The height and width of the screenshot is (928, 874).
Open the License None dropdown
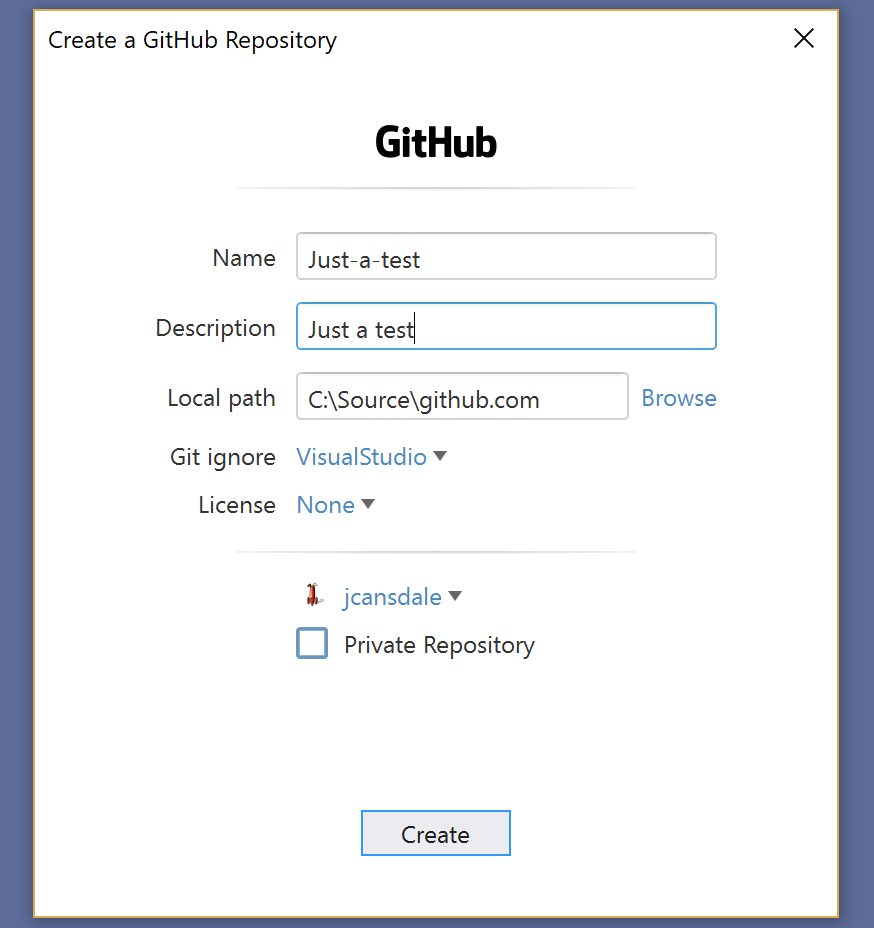pyautogui.click(x=336, y=505)
